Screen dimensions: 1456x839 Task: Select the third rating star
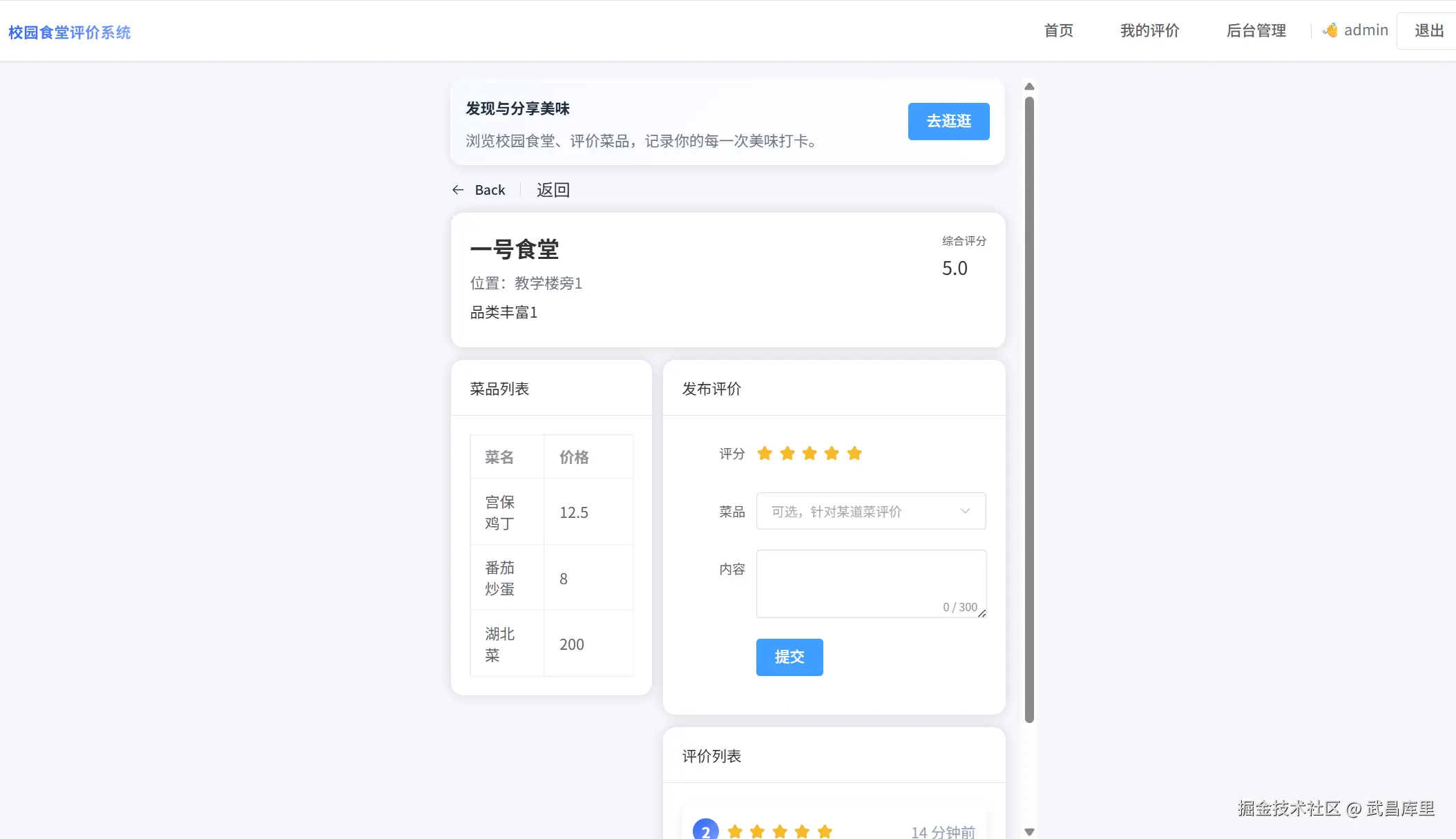click(810, 454)
